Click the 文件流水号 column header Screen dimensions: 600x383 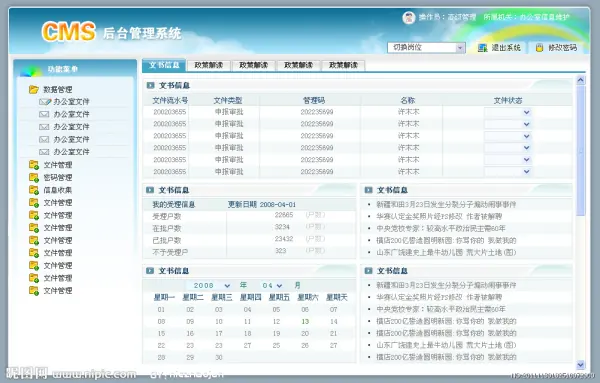tap(170, 101)
